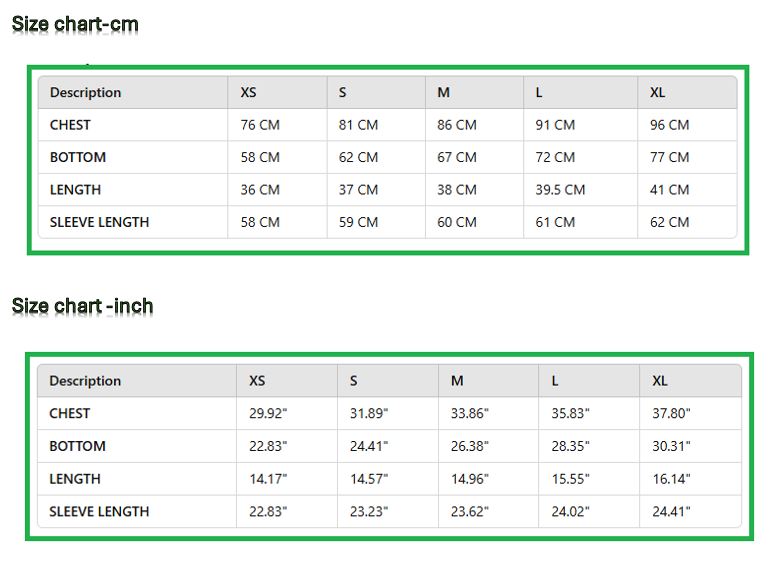Click the "Size chart-cm" heading
Image resolution: width=771 pixels, height=572 pixels.
pyautogui.click(x=75, y=23)
